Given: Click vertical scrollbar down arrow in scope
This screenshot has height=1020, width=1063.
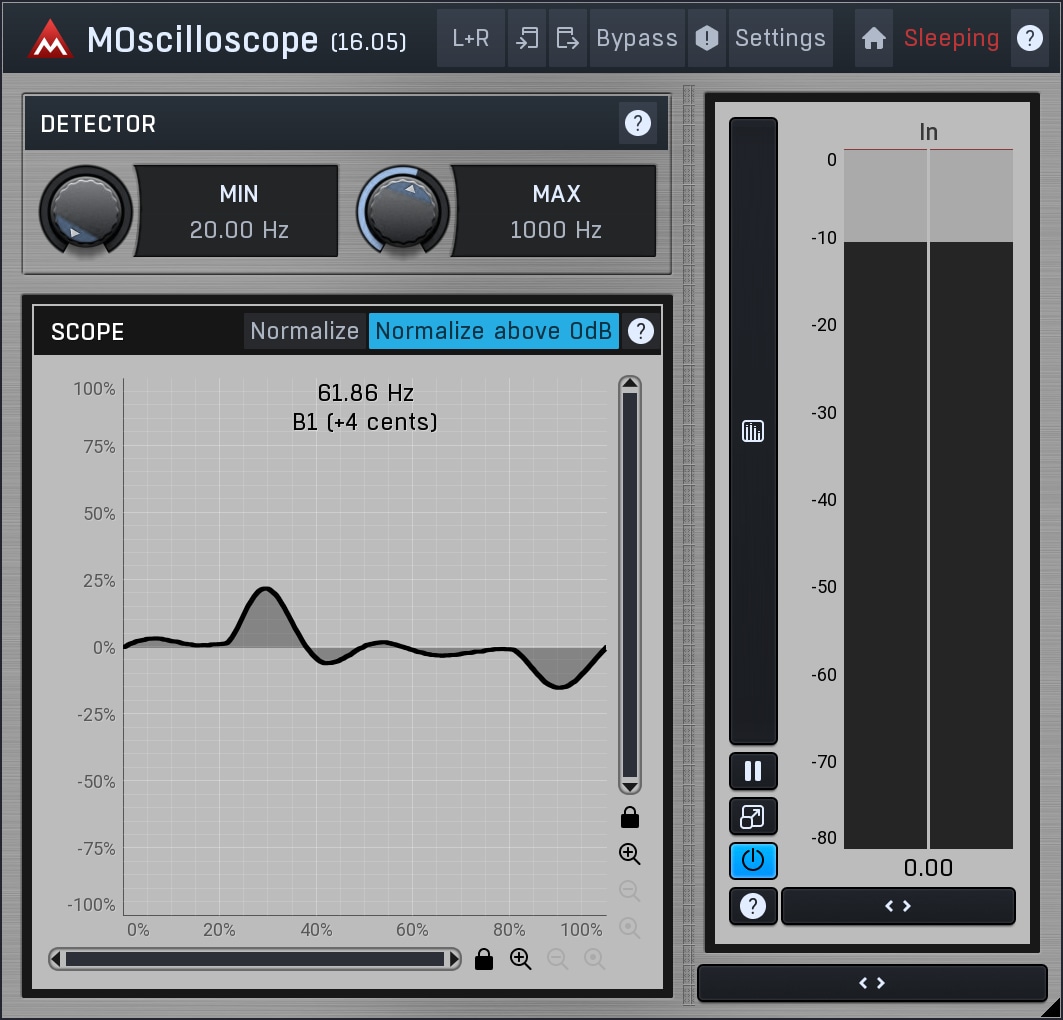Looking at the screenshot, I should click(x=630, y=786).
